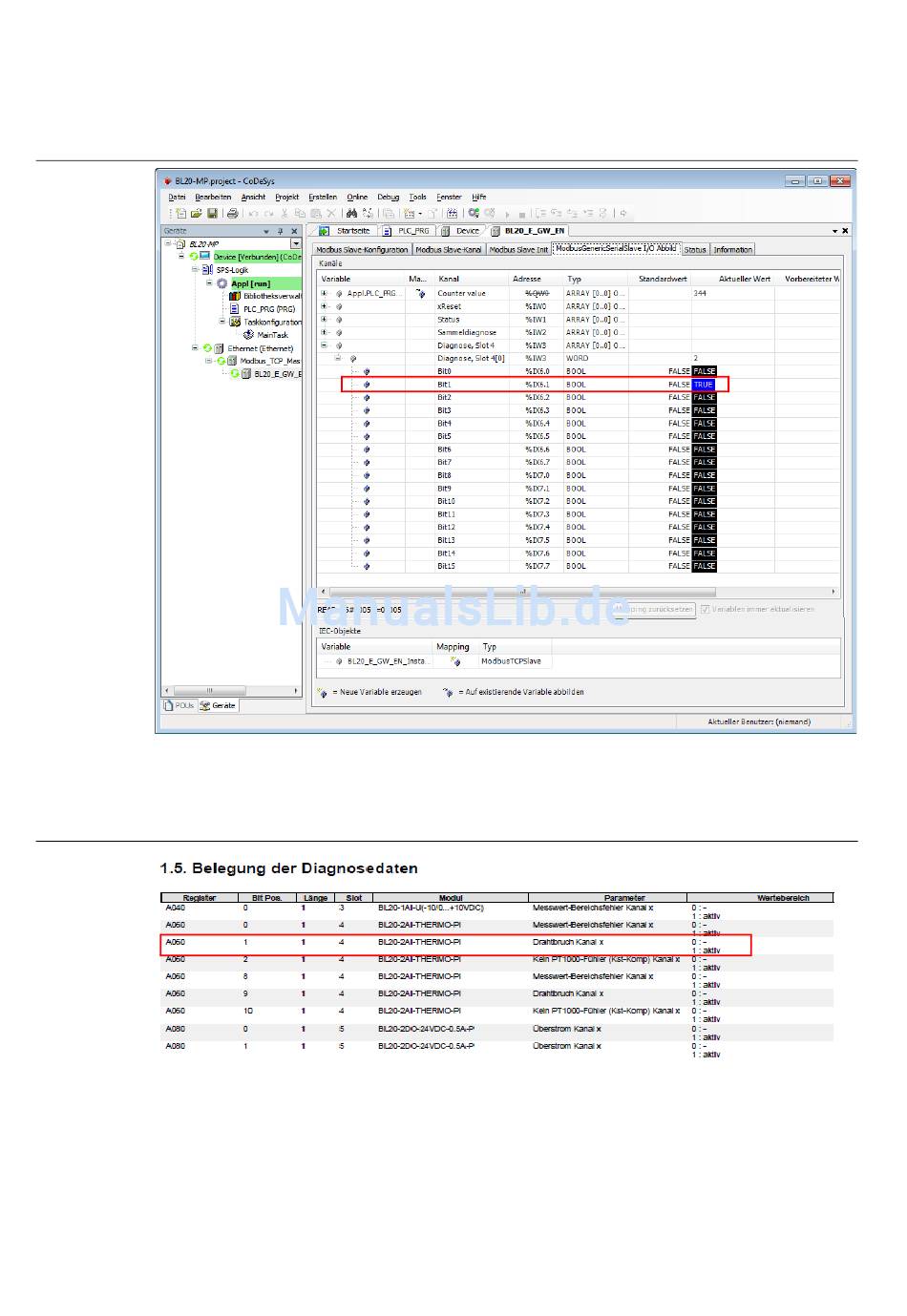Click the Geräte tree horizontal scrollbar
The width and height of the screenshot is (907, 1316).
[231, 690]
